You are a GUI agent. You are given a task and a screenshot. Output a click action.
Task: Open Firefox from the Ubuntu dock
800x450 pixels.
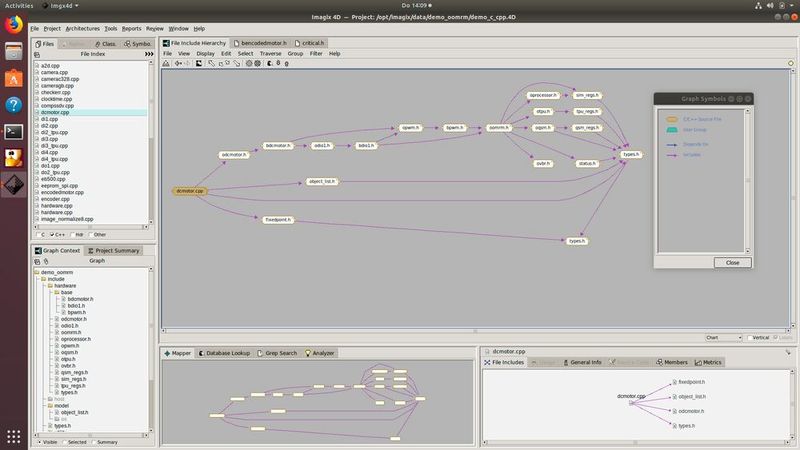[14, 24]
